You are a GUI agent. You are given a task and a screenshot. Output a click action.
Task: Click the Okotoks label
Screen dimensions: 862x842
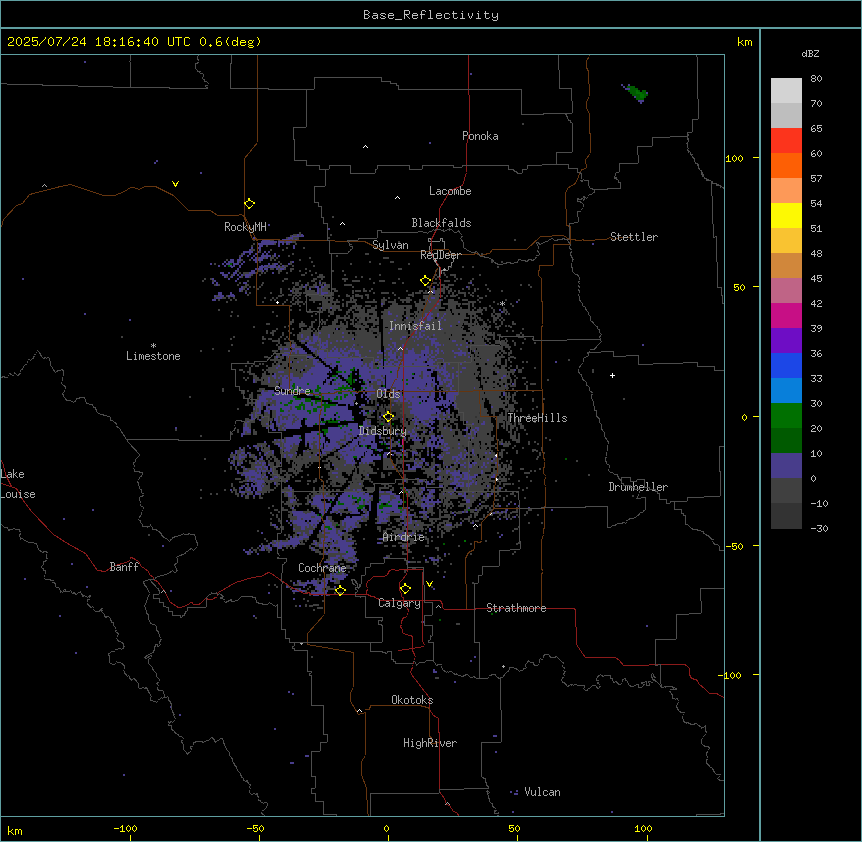point(412,700)
